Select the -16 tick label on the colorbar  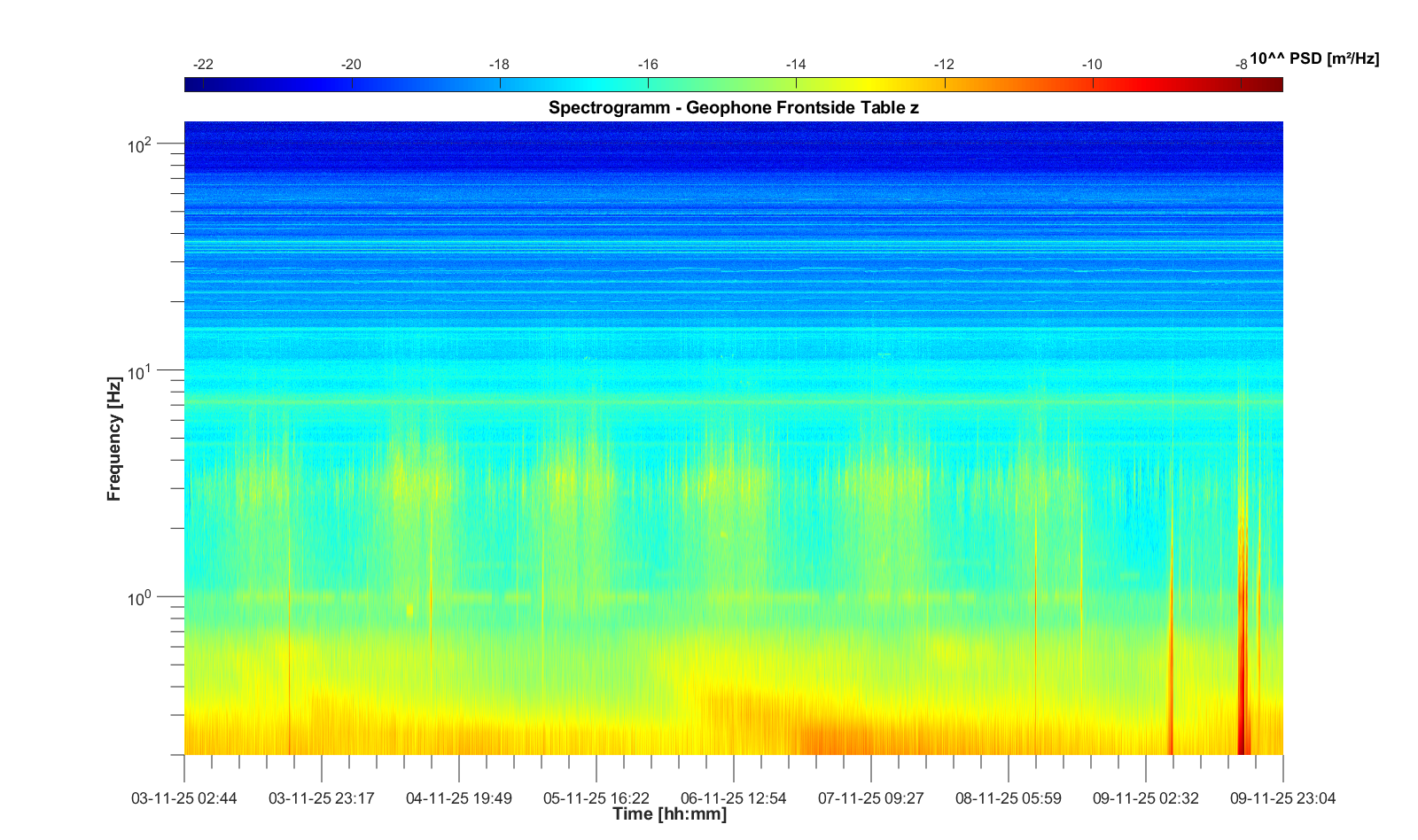(x=648, y=65)
